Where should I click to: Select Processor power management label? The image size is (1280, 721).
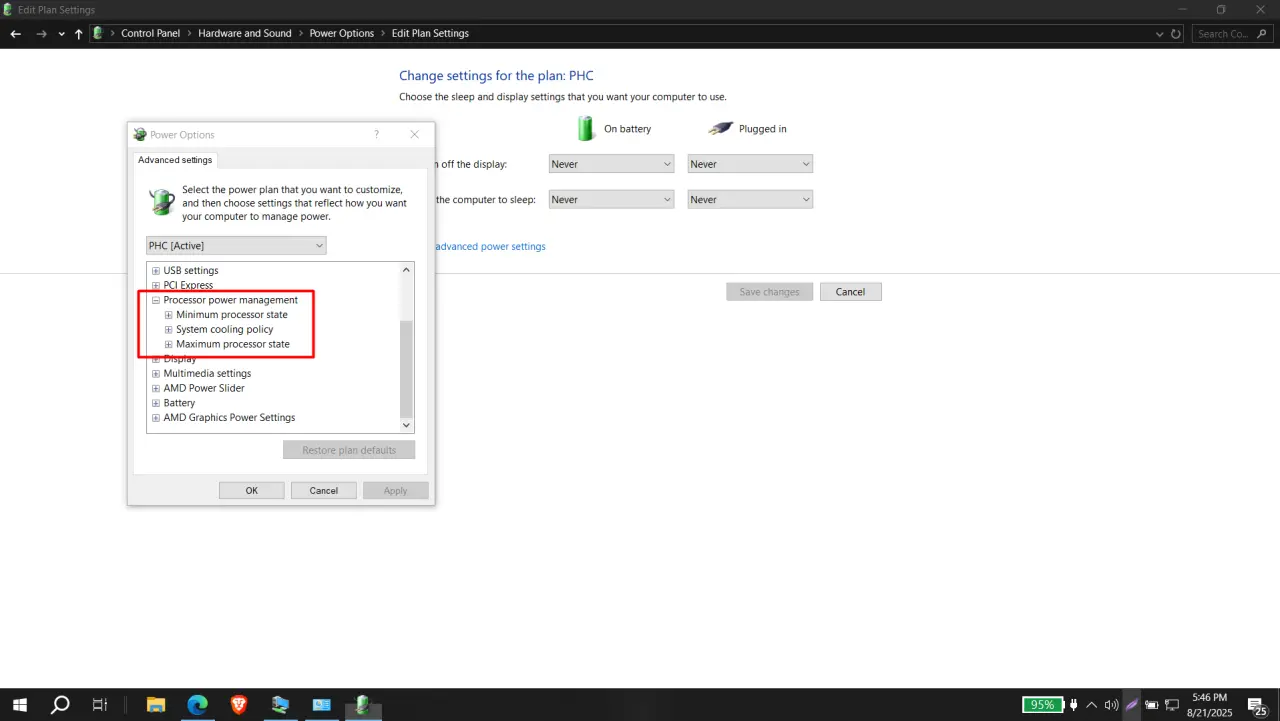(231, 300)
